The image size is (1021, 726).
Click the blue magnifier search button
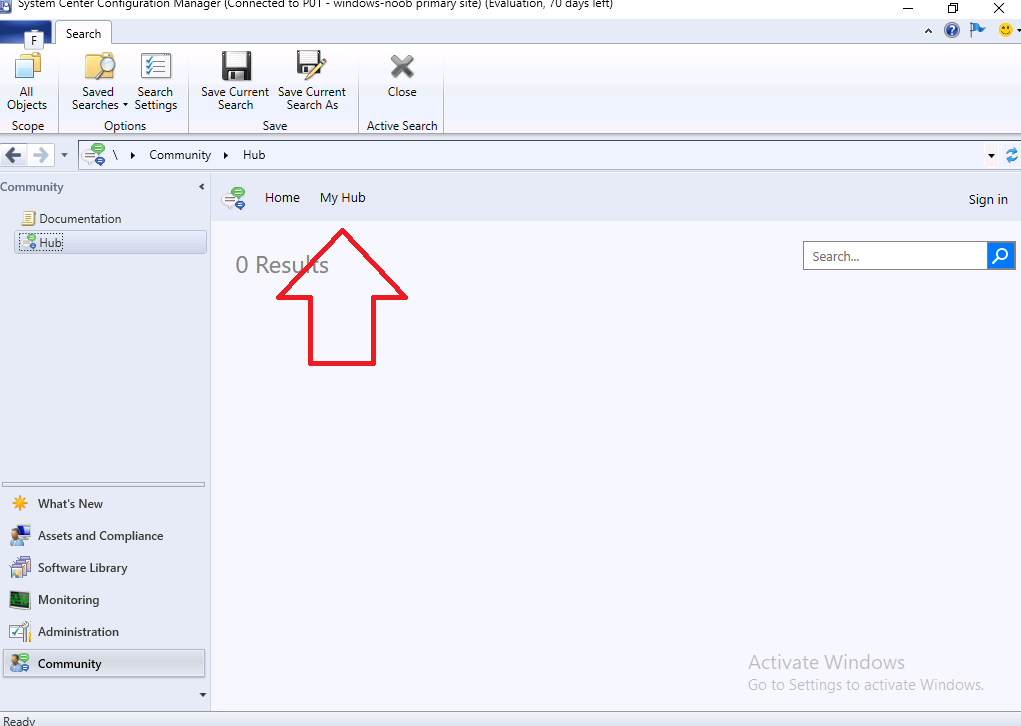[x=1001, y=256]
